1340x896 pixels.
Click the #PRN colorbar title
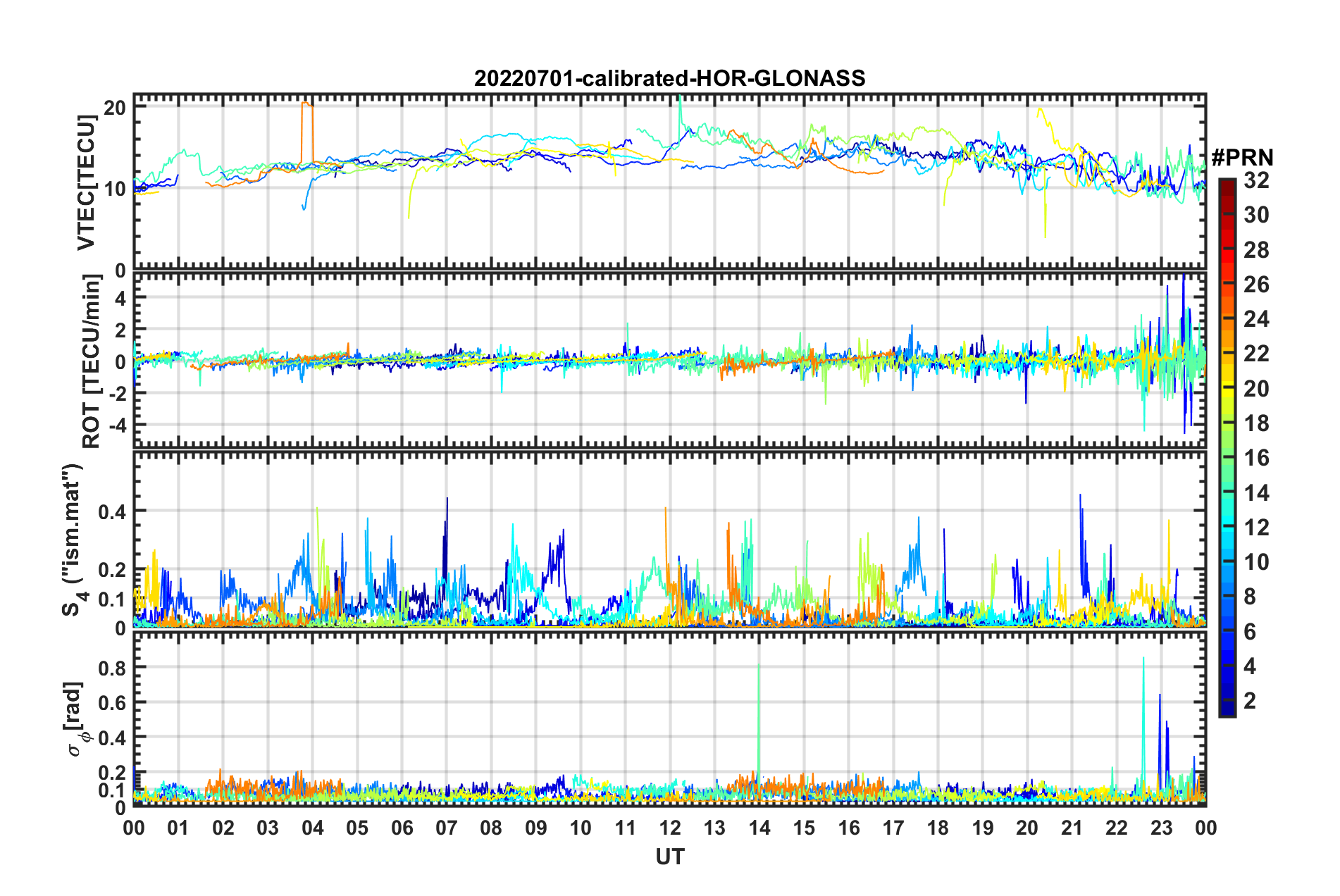click(x=1242, y=157)
